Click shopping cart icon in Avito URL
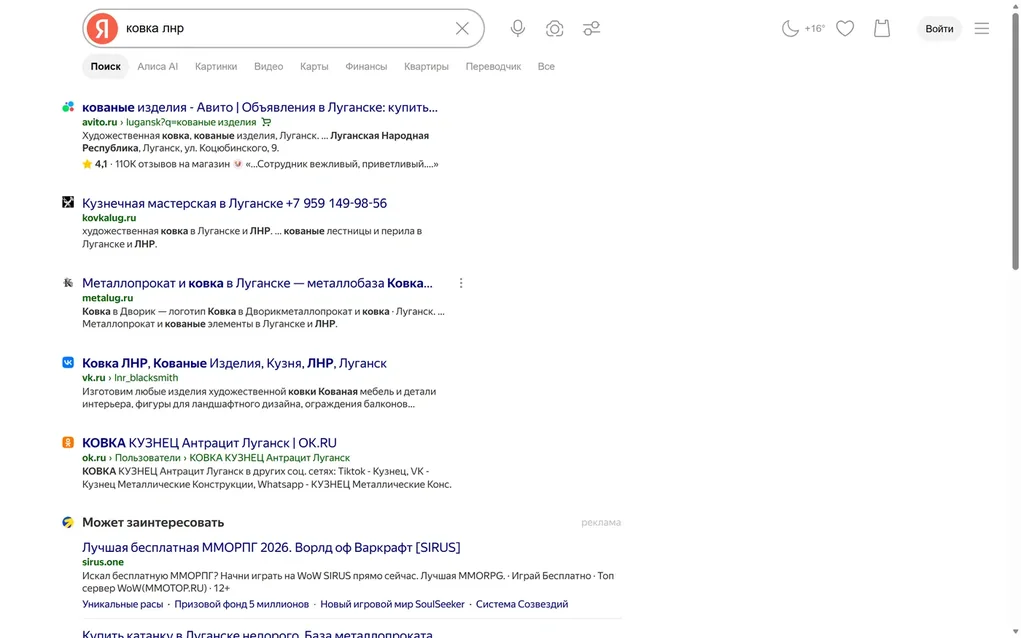Viewport: 1021px width, 638px height. coord(266,122)
